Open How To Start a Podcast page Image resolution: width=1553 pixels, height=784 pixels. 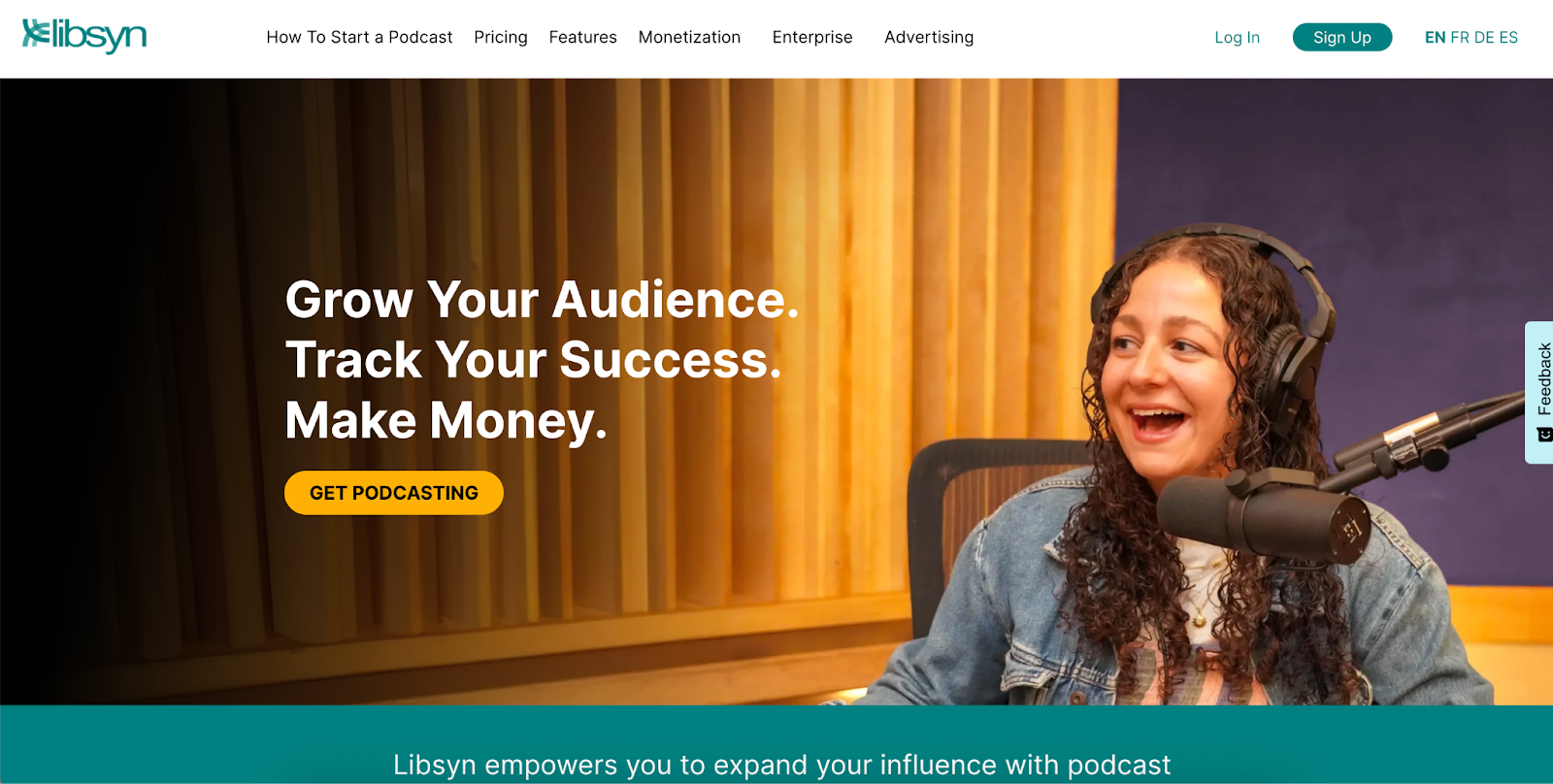pos(359,37)
